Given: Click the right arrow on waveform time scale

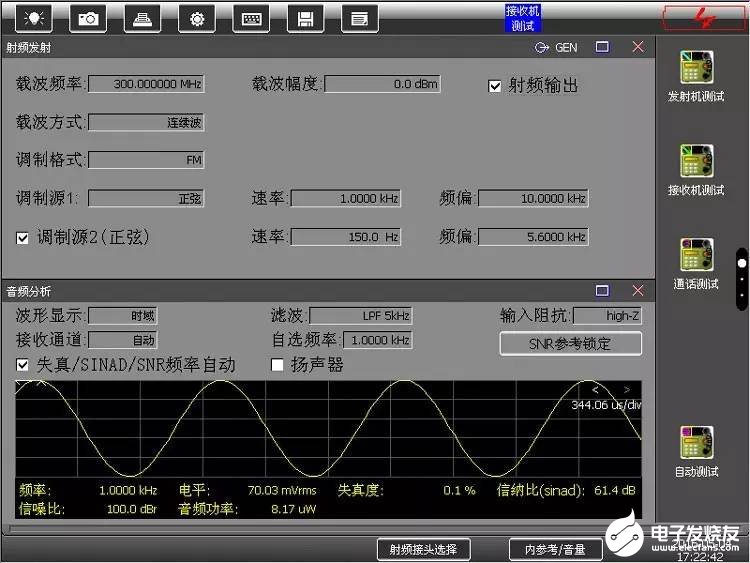Looking at the screenshot, I should [x=627, y=390].
